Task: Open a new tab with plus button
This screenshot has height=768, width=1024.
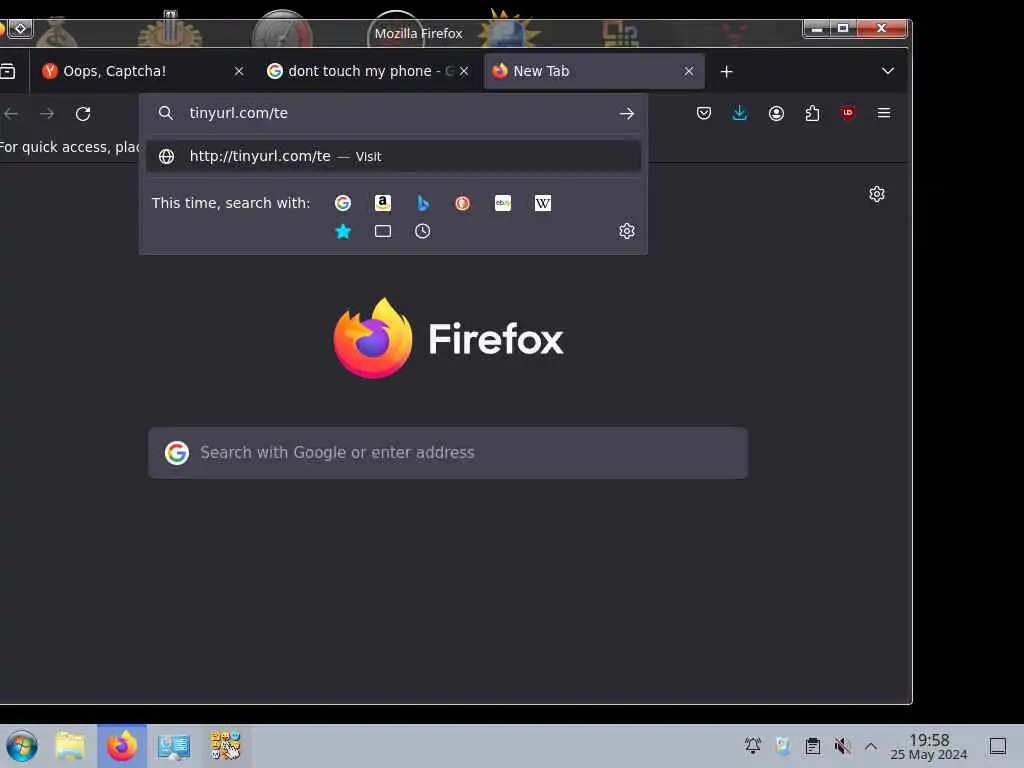Action: pyautogui.click(x=726, y=71)
